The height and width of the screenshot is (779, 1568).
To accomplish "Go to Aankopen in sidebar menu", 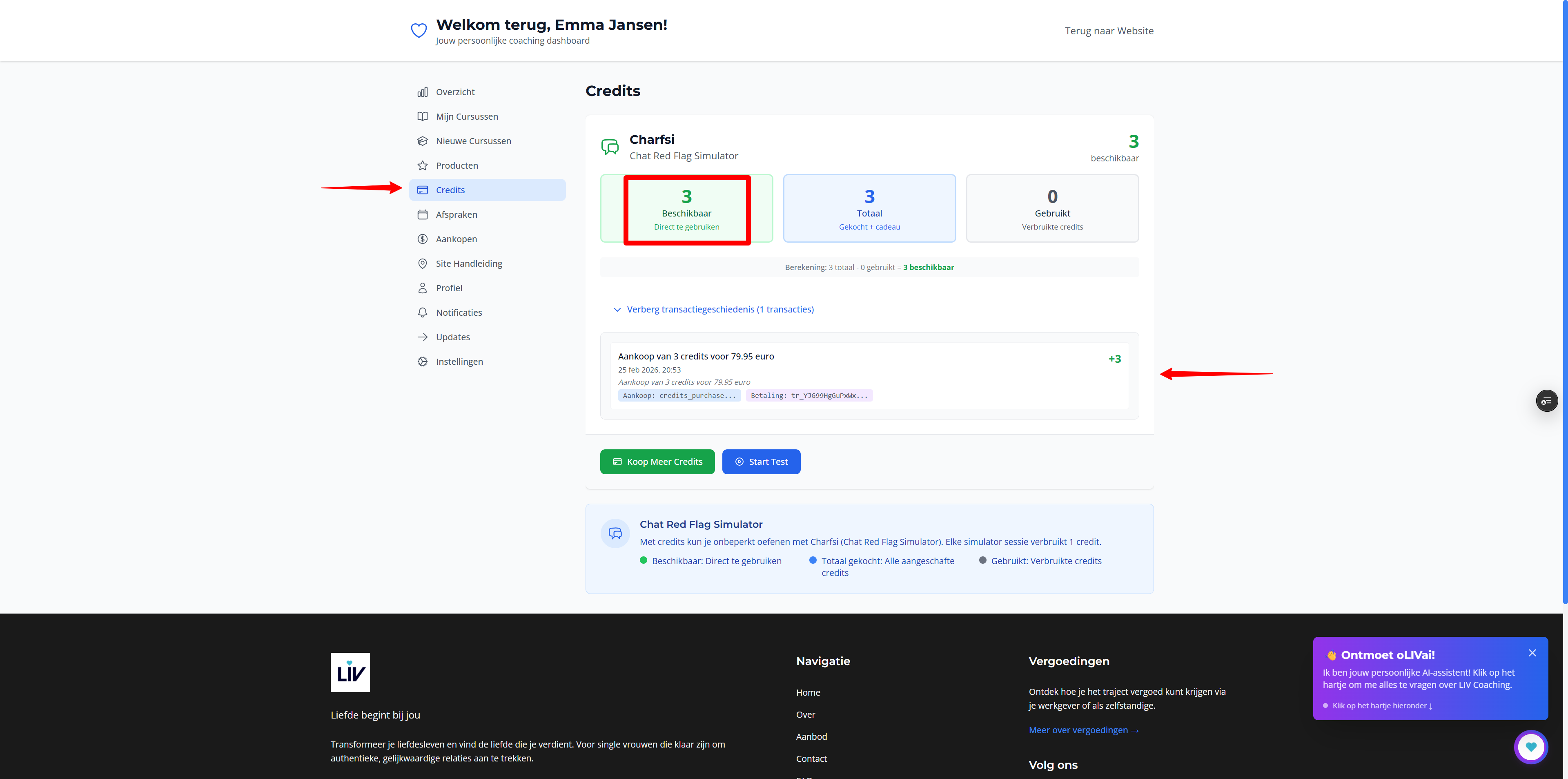I will pos(457,239).
